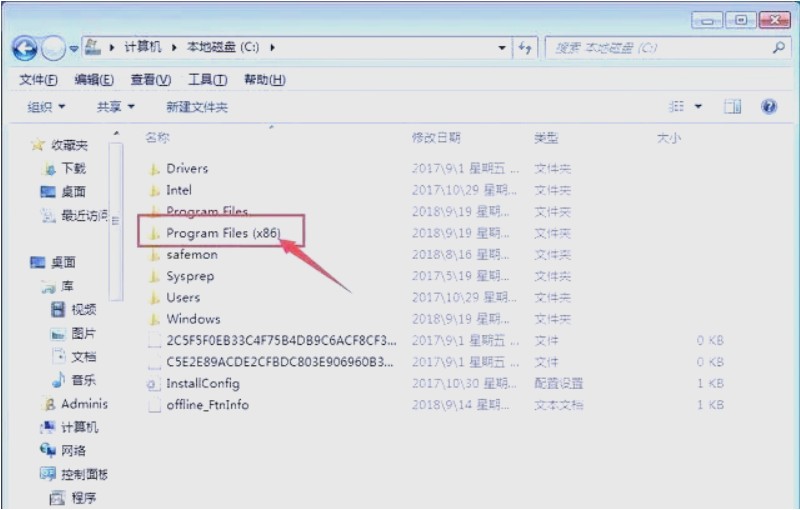The image size is (800, 510).
Task: Select 下载 in the favorites sidebar
Action: [73, 169]
